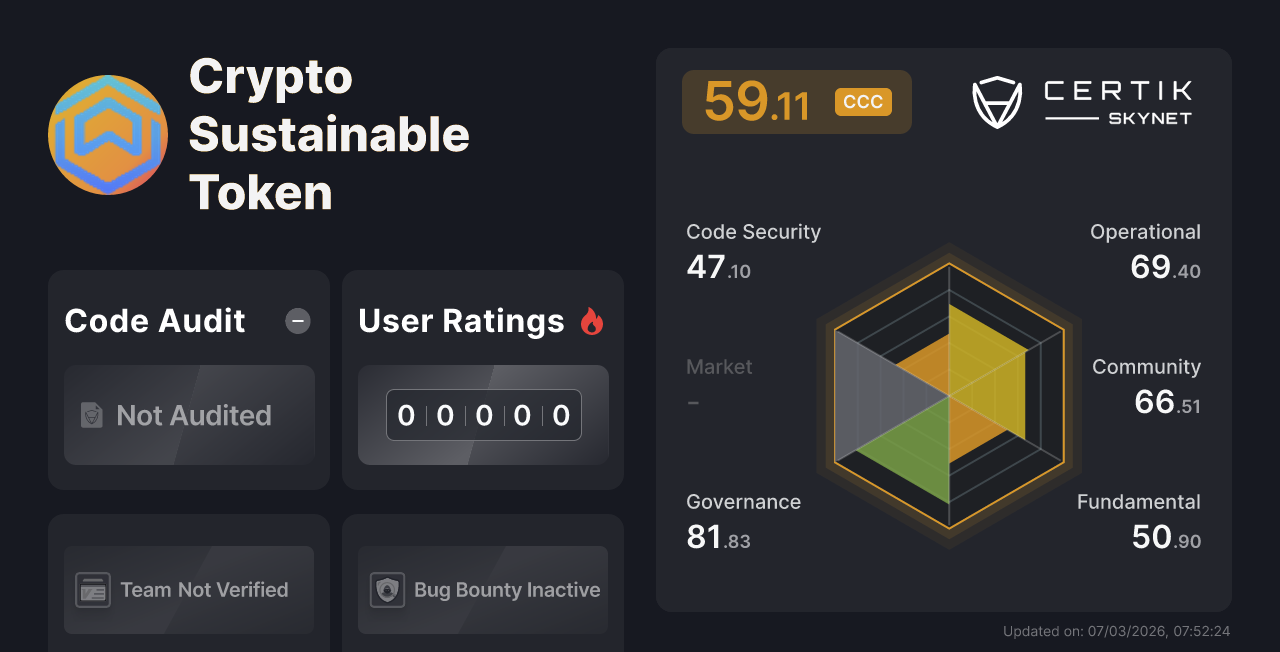The height and width of the screenshot is (652, 1280).
Task: Expand the Governance score details
Action: pos(743,519)
